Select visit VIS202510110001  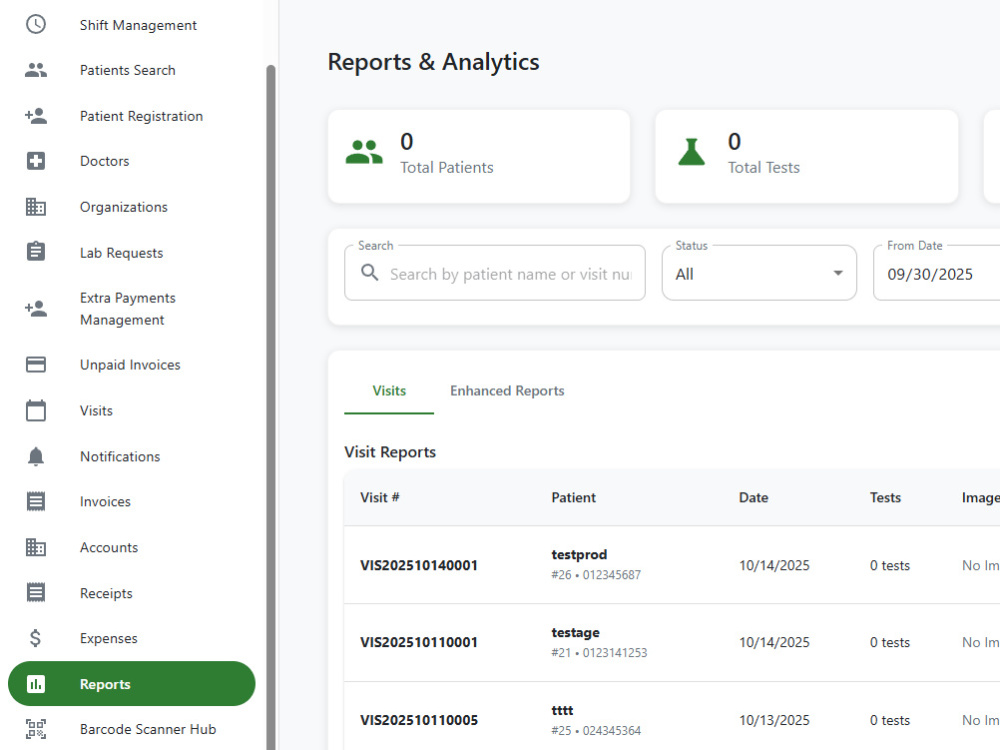point(419,642)
